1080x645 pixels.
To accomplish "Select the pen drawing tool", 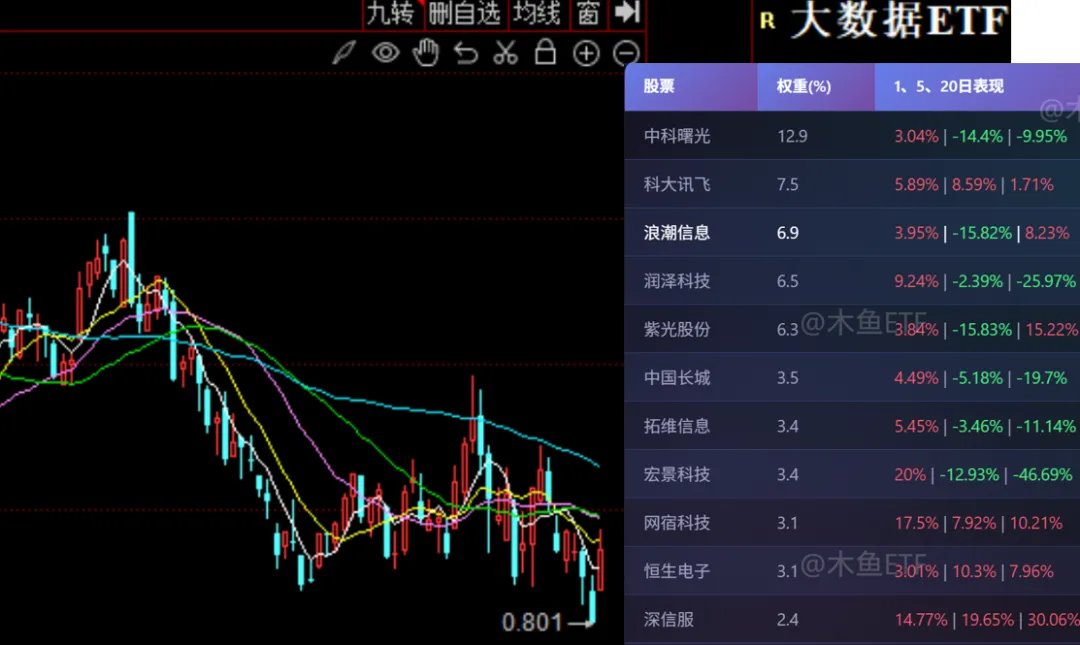I will tap(344, 53).
